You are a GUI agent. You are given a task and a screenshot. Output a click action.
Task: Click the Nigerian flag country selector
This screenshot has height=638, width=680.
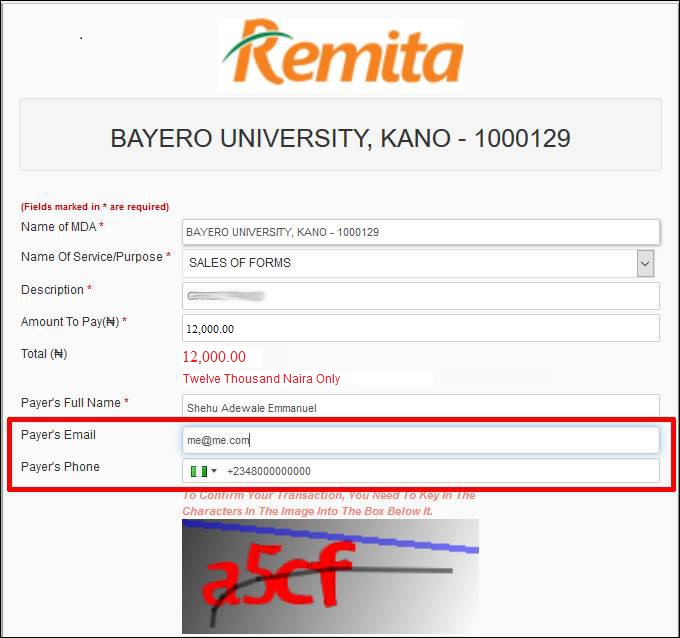click(203, 471)
